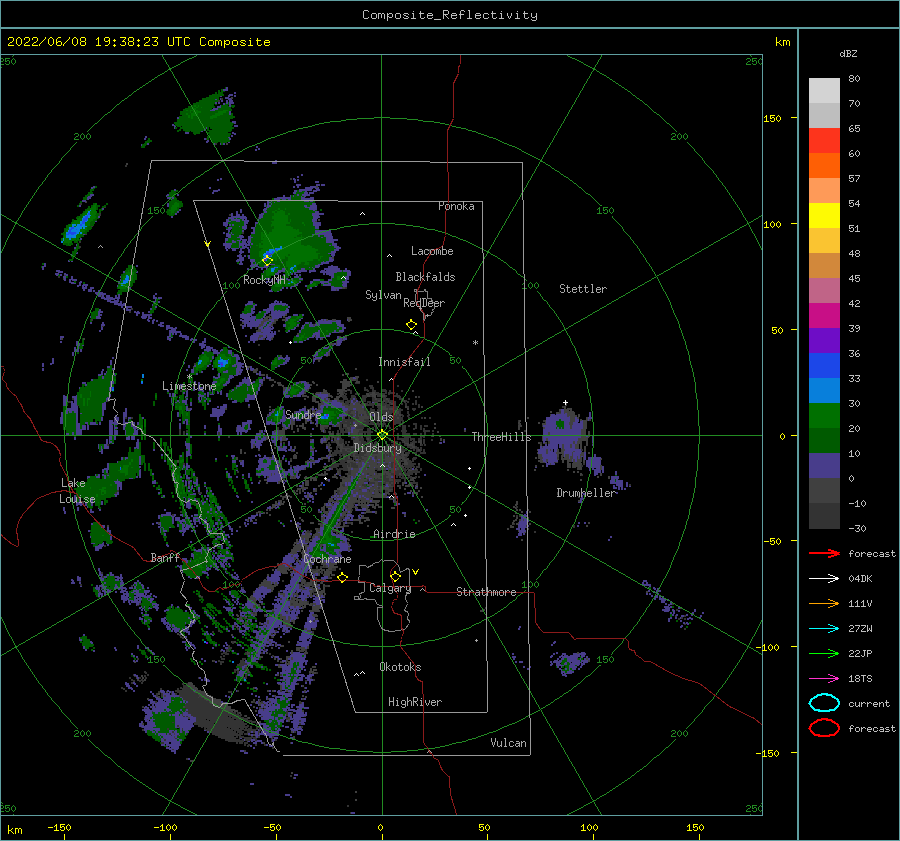Select the light gray 80 dBZ swatch
900x841 pixels.
point(824,91)
